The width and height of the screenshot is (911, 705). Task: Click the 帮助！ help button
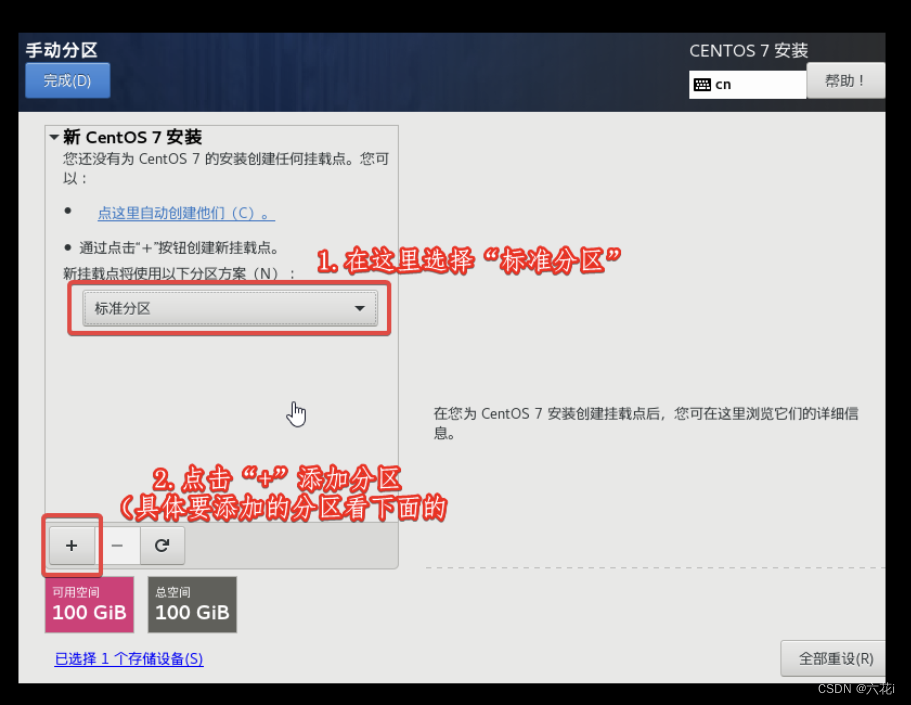[x=845, y=80]
